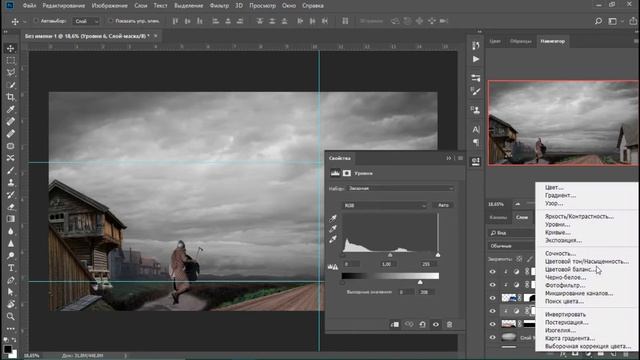This screenshot has height=360, width=640.
Task: Open the Обычные blend mode dropdown
Action: tap(512, 246)
